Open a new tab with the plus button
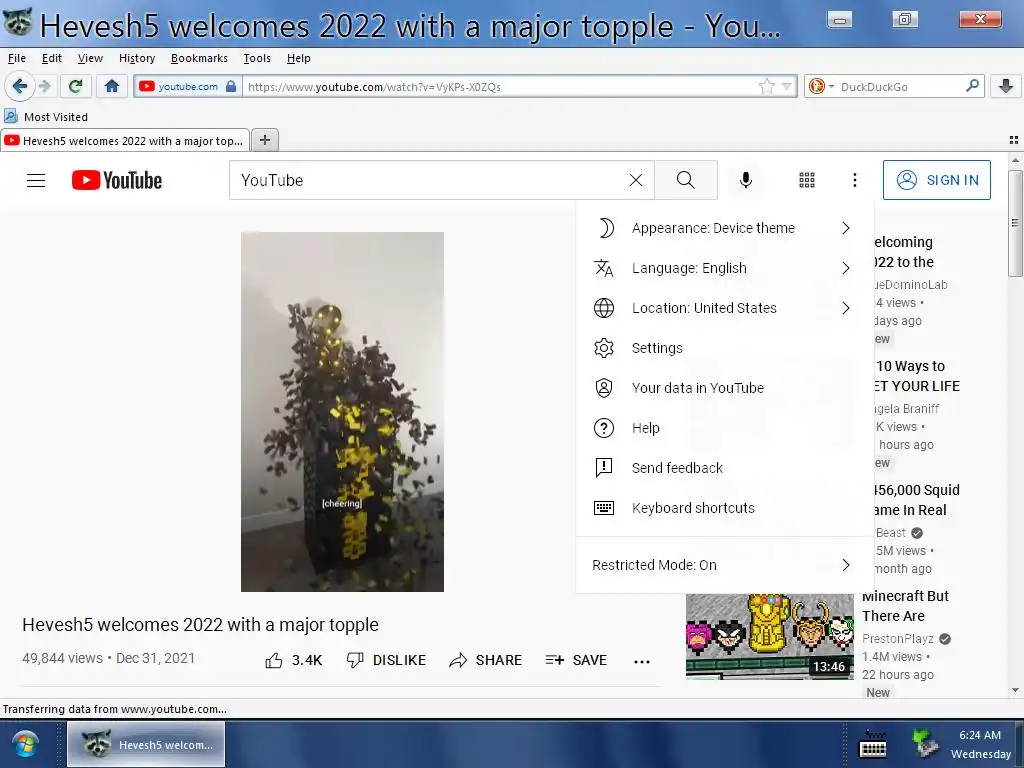 pos(264,140)
